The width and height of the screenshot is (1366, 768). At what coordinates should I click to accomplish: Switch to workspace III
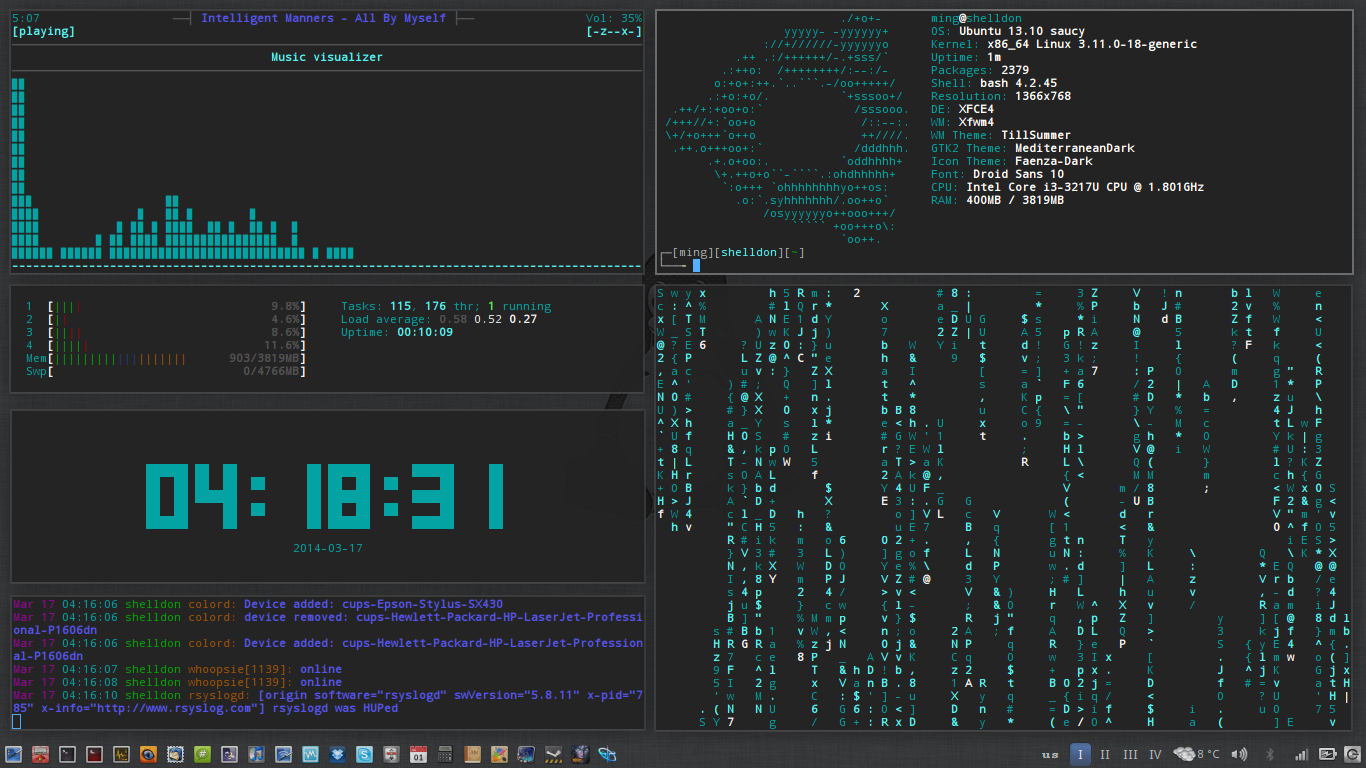click(x=1130, y=754)
